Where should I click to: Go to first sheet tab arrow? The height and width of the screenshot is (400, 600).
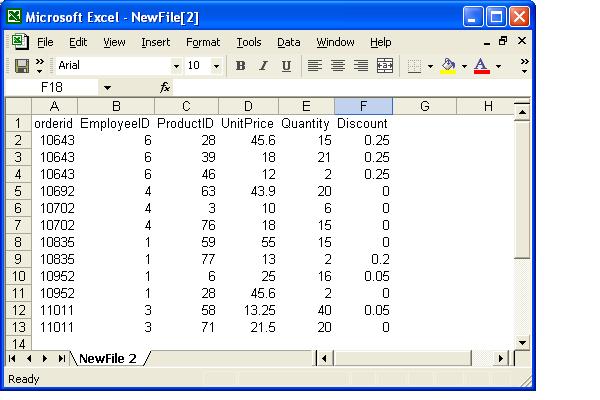pyautogui.click(x=12, y=359)
